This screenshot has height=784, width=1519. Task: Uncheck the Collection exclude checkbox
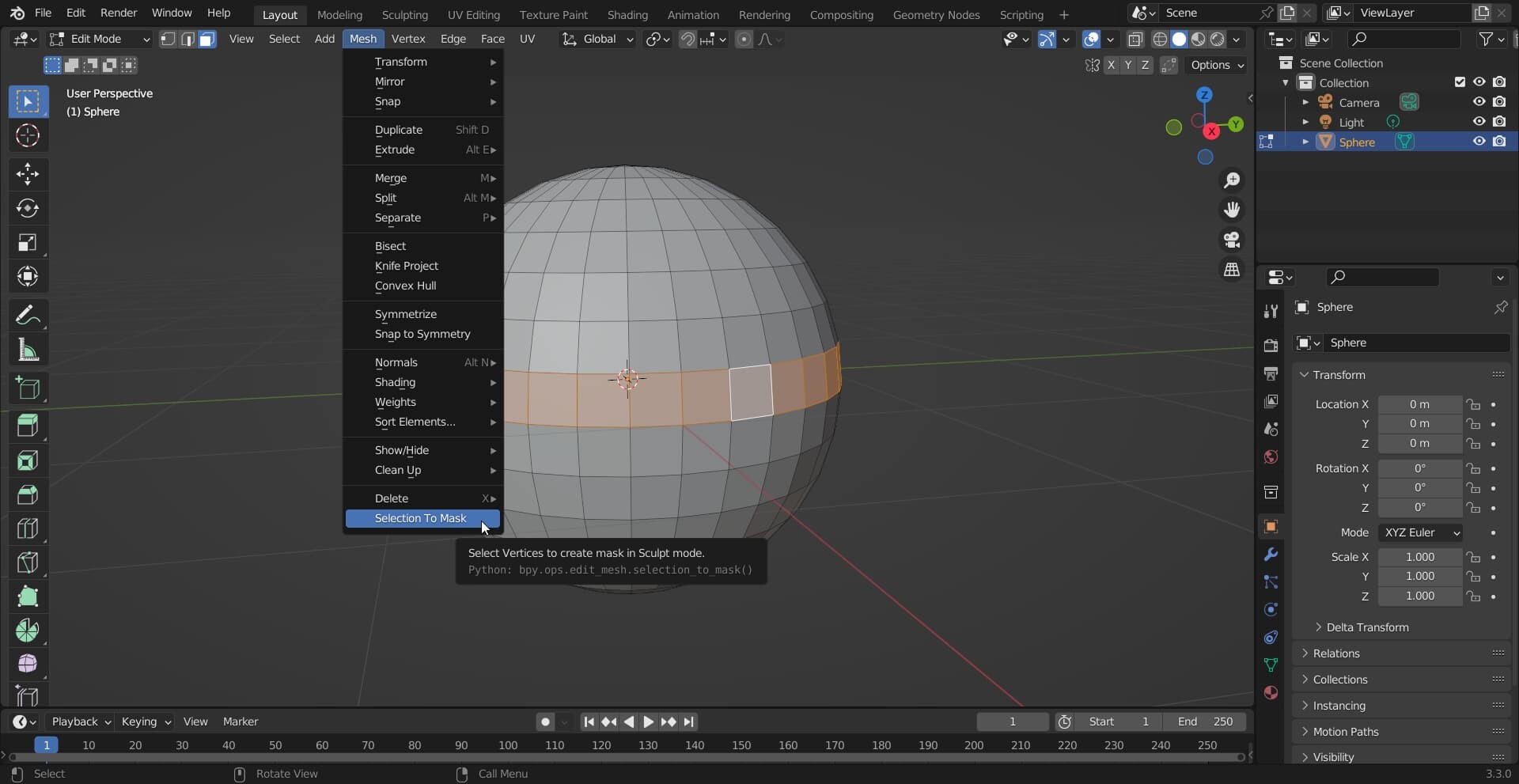pyautogui.click(x=1460, y=82)
